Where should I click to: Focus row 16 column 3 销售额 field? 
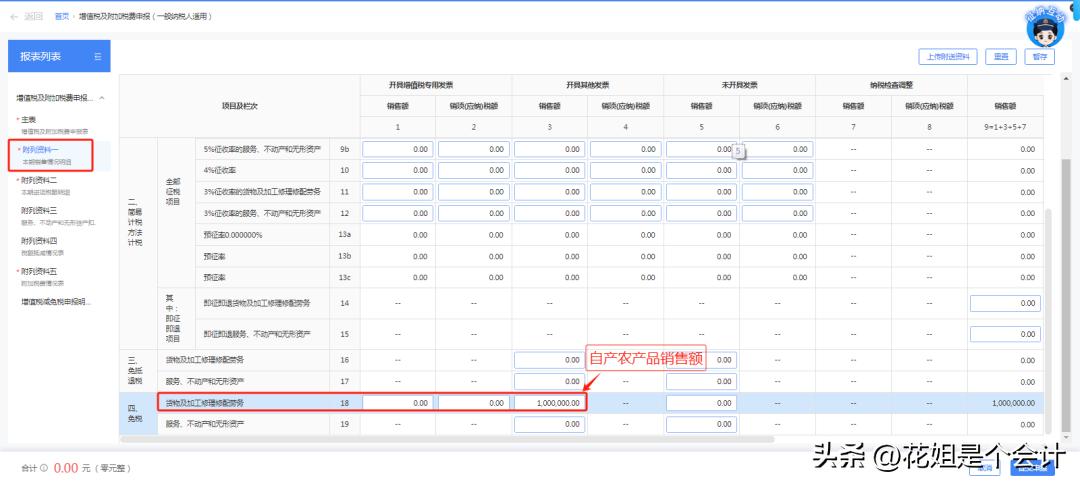(x=549, y=360)
